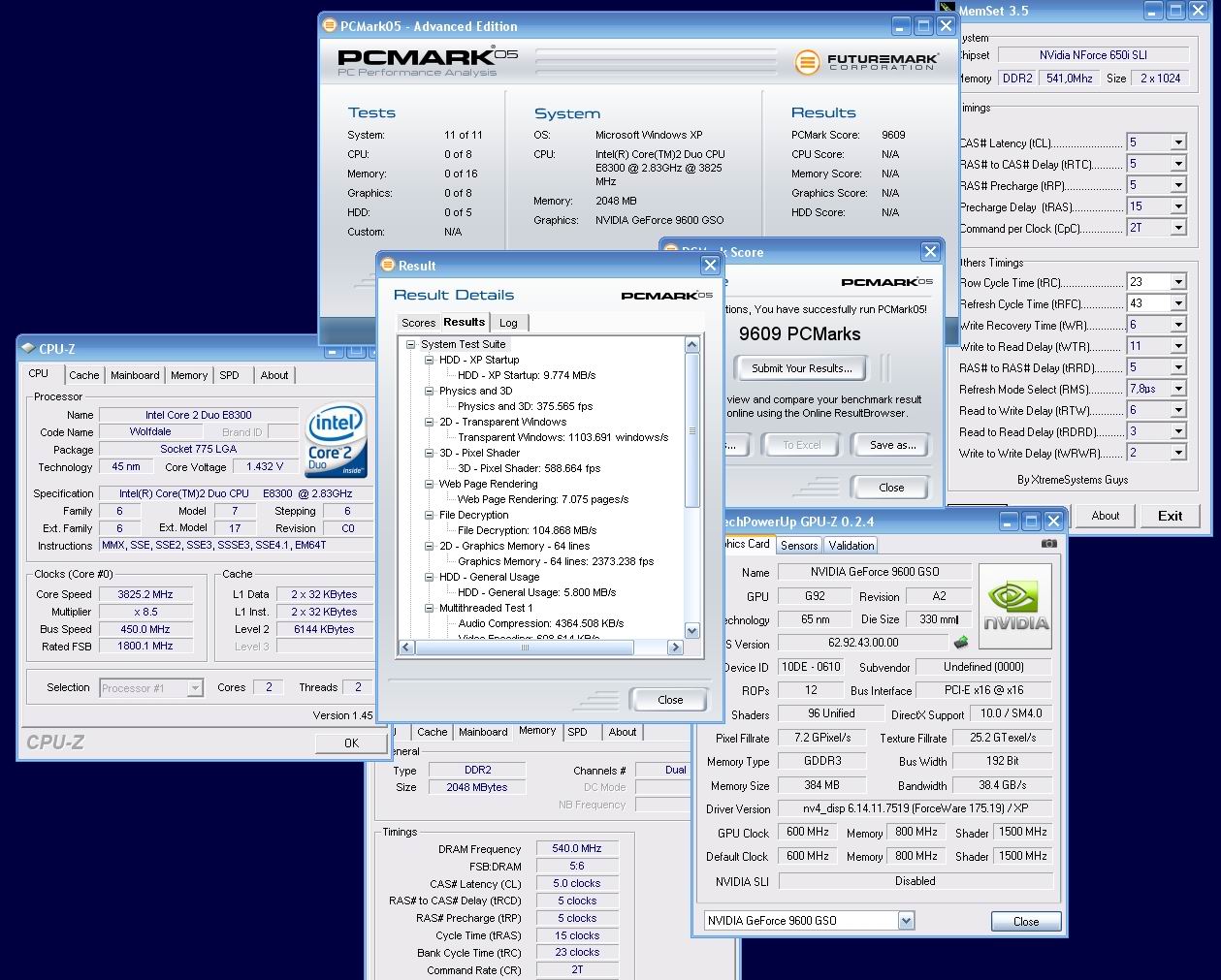Collapse the Web Page Rendering node

pos(430,484)
